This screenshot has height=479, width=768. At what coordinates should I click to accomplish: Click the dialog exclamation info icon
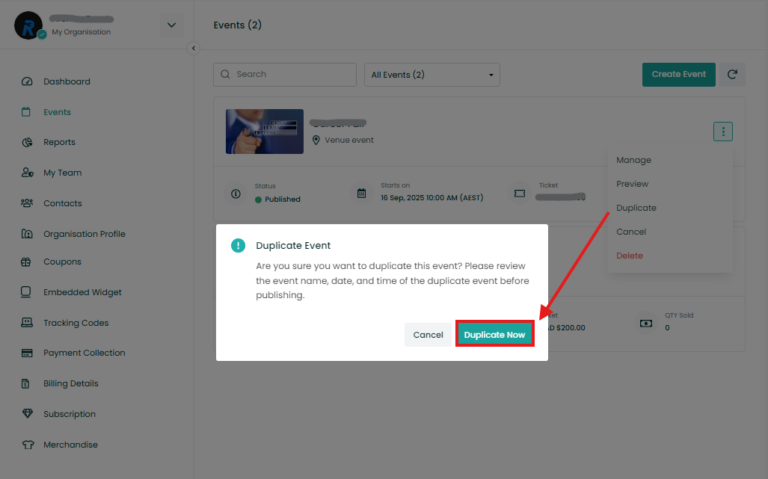tap(238, 245)
